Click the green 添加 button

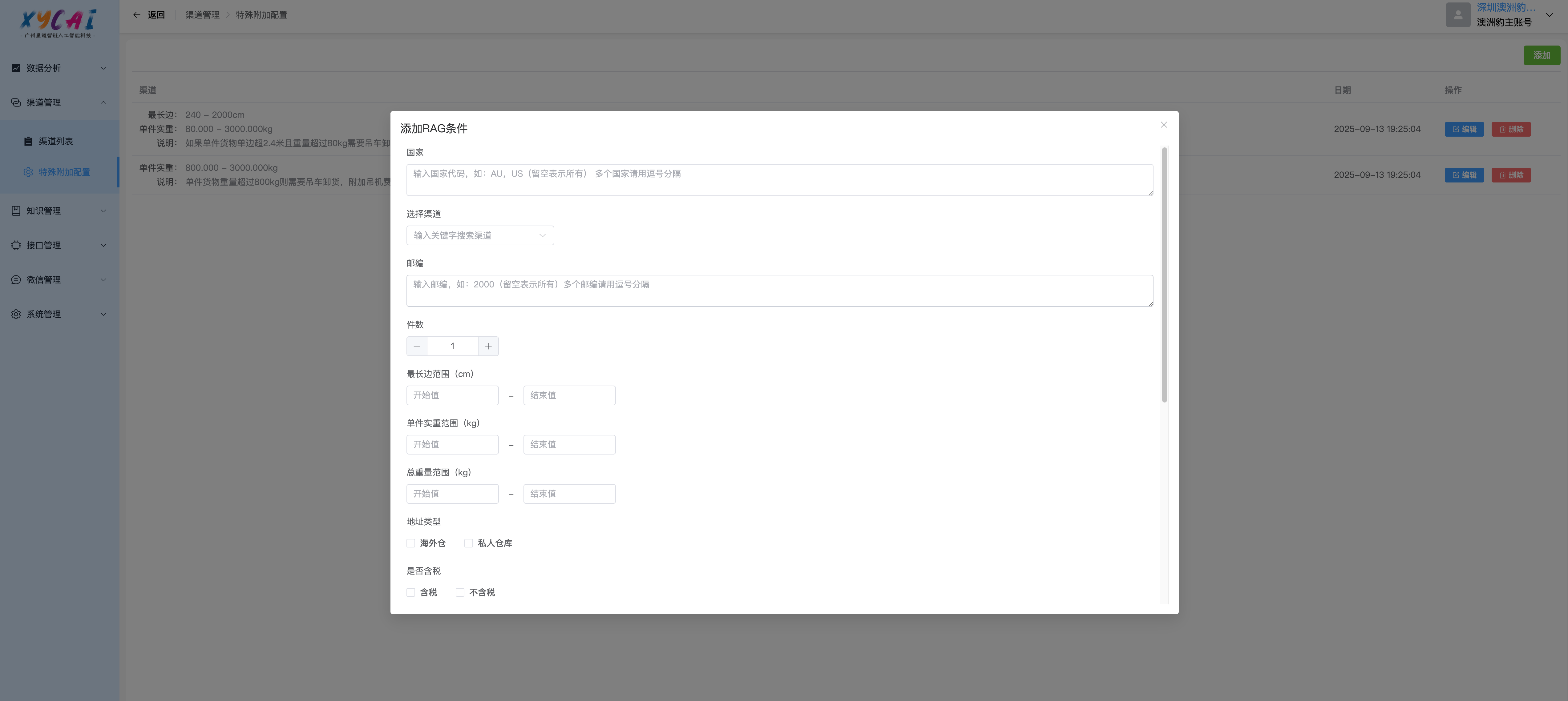pyautogui.click(x=1541, y=55)
